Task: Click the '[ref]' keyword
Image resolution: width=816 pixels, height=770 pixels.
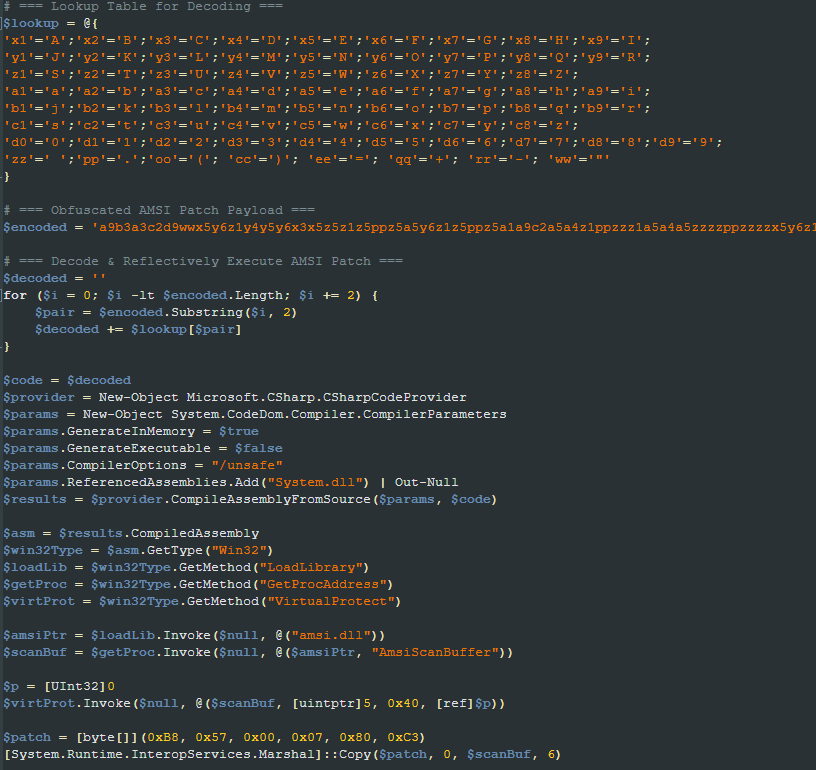Action: (455, 703)
